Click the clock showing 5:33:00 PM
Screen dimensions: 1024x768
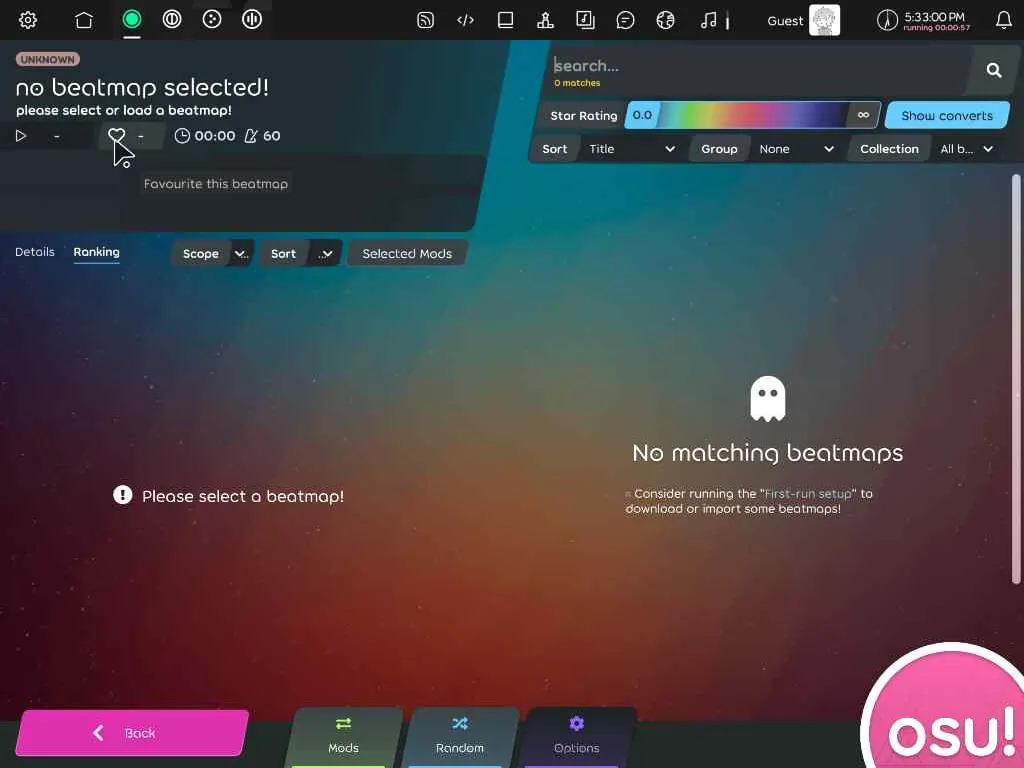pos(934,17)
